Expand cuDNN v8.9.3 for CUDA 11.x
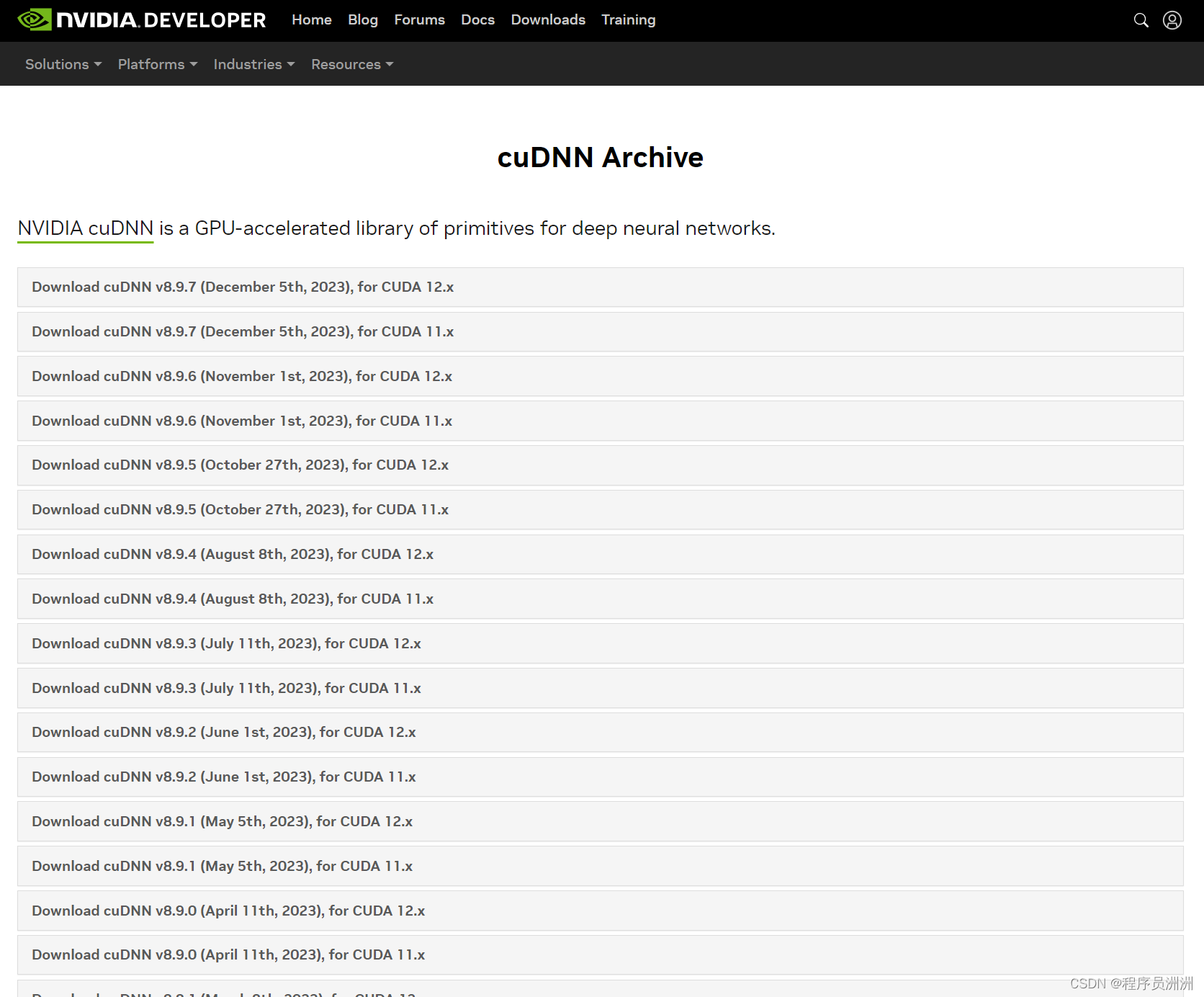This screenshot has width=1204, height=997. click(x=601, y=688)
